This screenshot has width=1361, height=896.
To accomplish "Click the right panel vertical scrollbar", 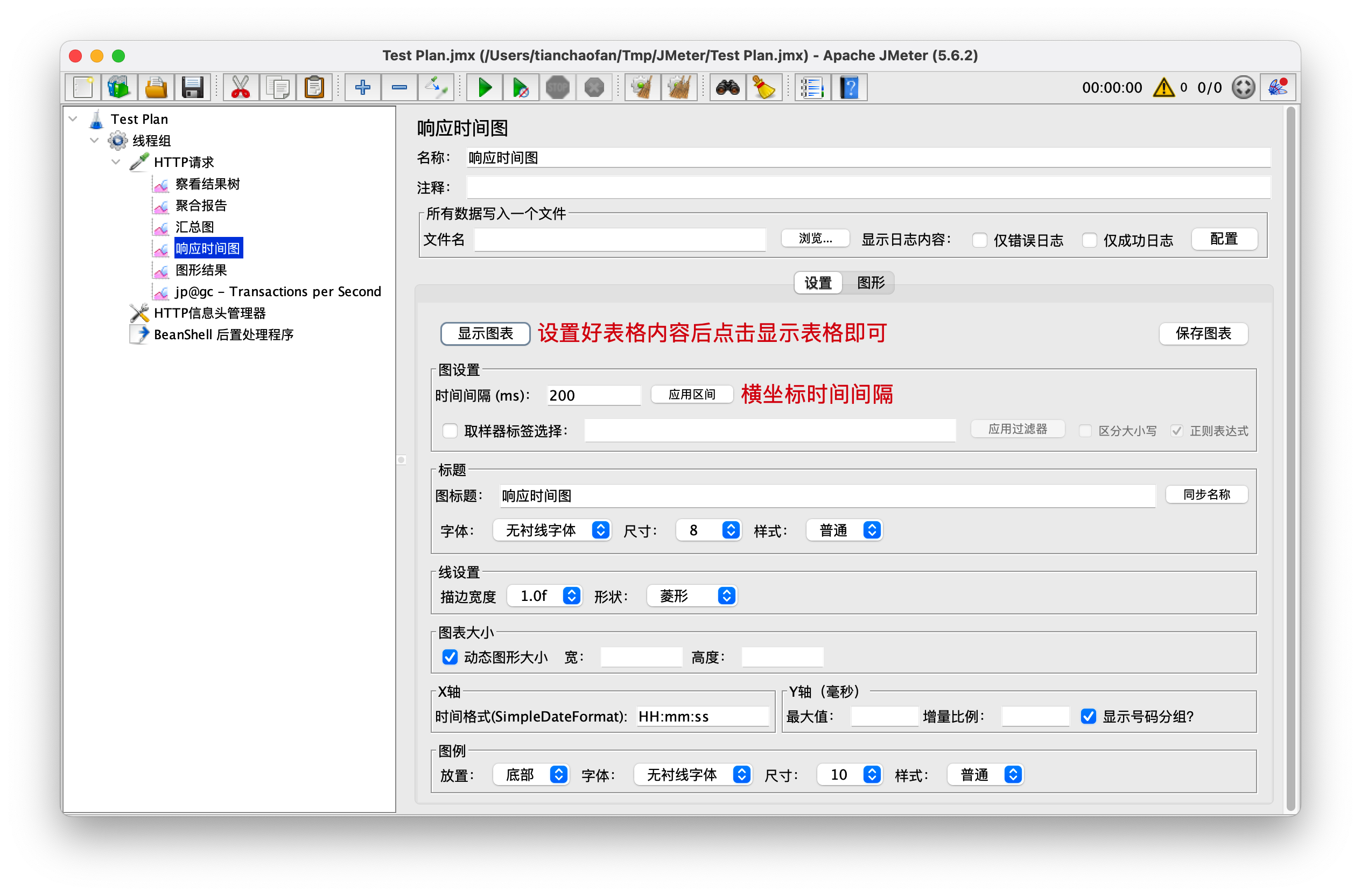I will coord(1290,458).
